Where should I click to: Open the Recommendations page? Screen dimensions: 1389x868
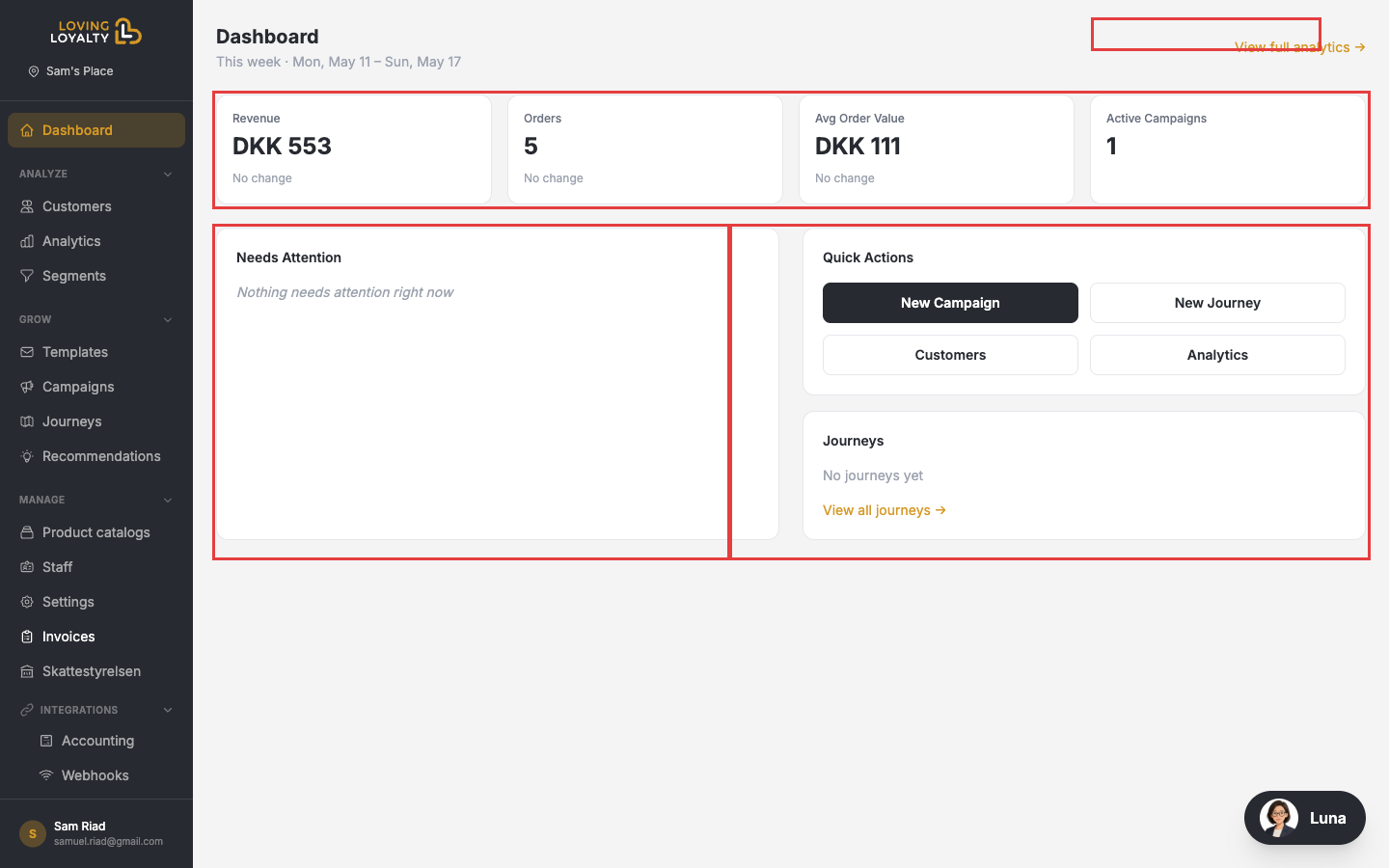[96, 456]
